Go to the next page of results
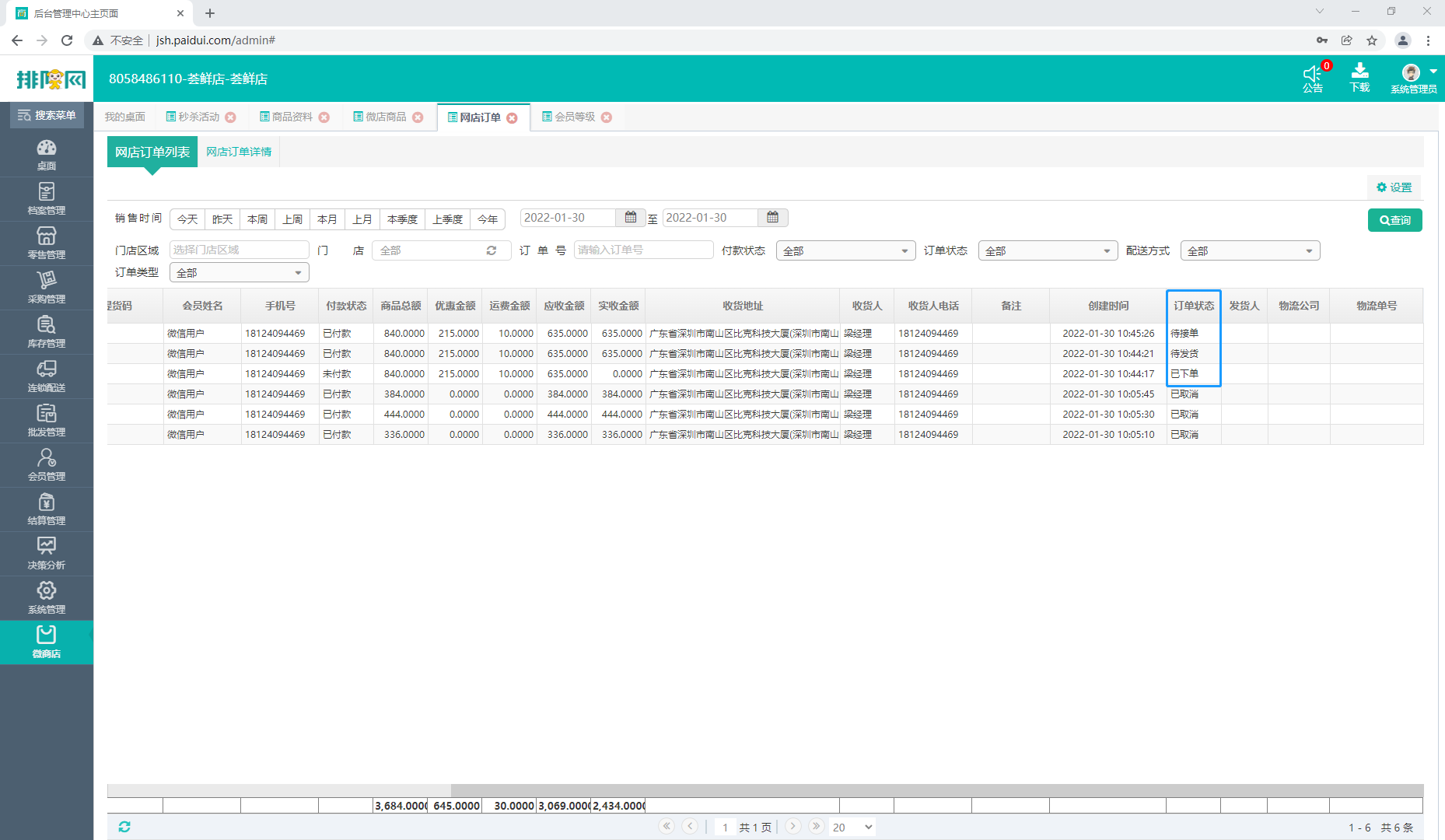1445x840 pixels. (792, 827)
